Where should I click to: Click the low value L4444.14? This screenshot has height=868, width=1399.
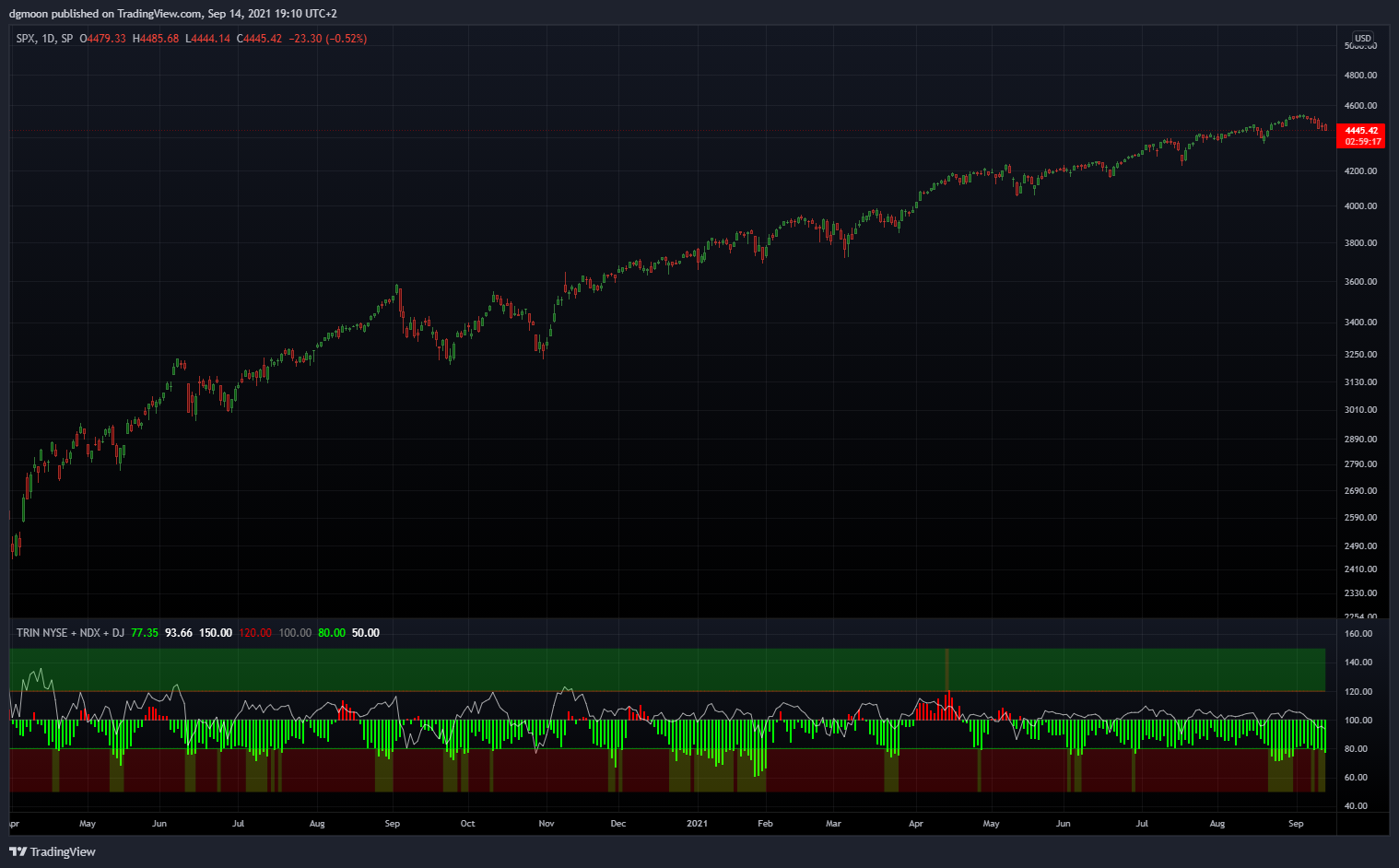pos(207,39)
